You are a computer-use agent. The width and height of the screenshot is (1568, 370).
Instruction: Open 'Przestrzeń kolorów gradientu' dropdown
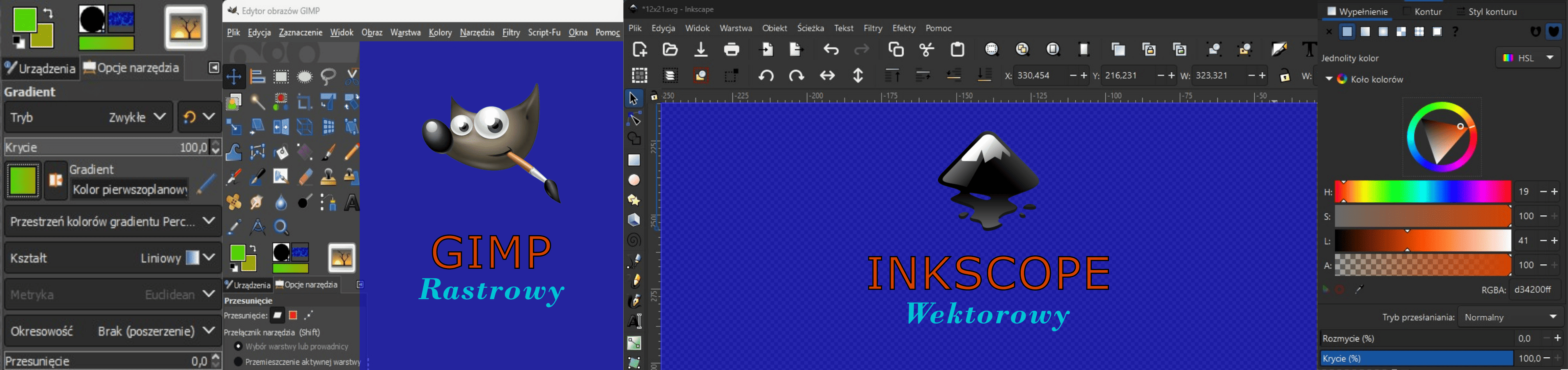click(x=112, y=221)
